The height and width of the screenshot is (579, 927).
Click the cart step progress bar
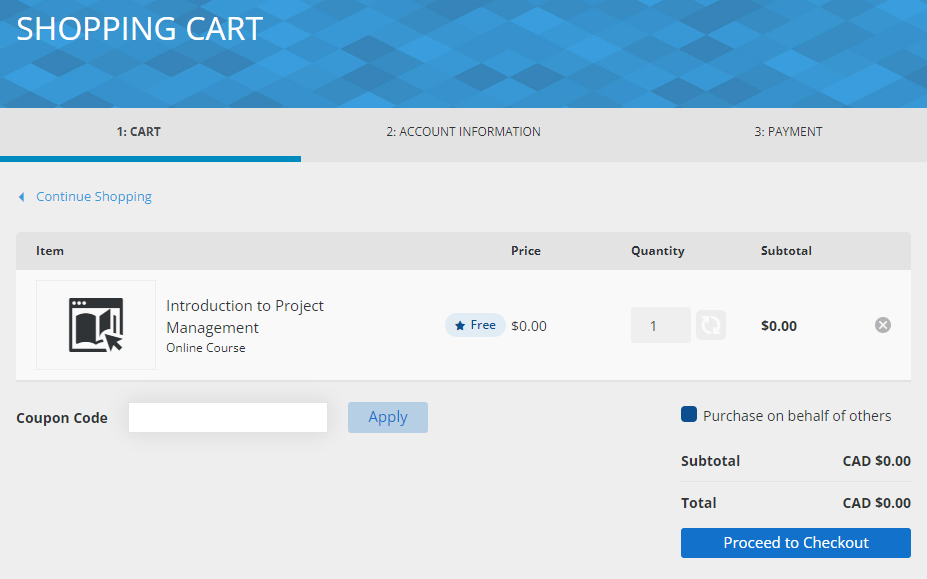pos(150,157)
